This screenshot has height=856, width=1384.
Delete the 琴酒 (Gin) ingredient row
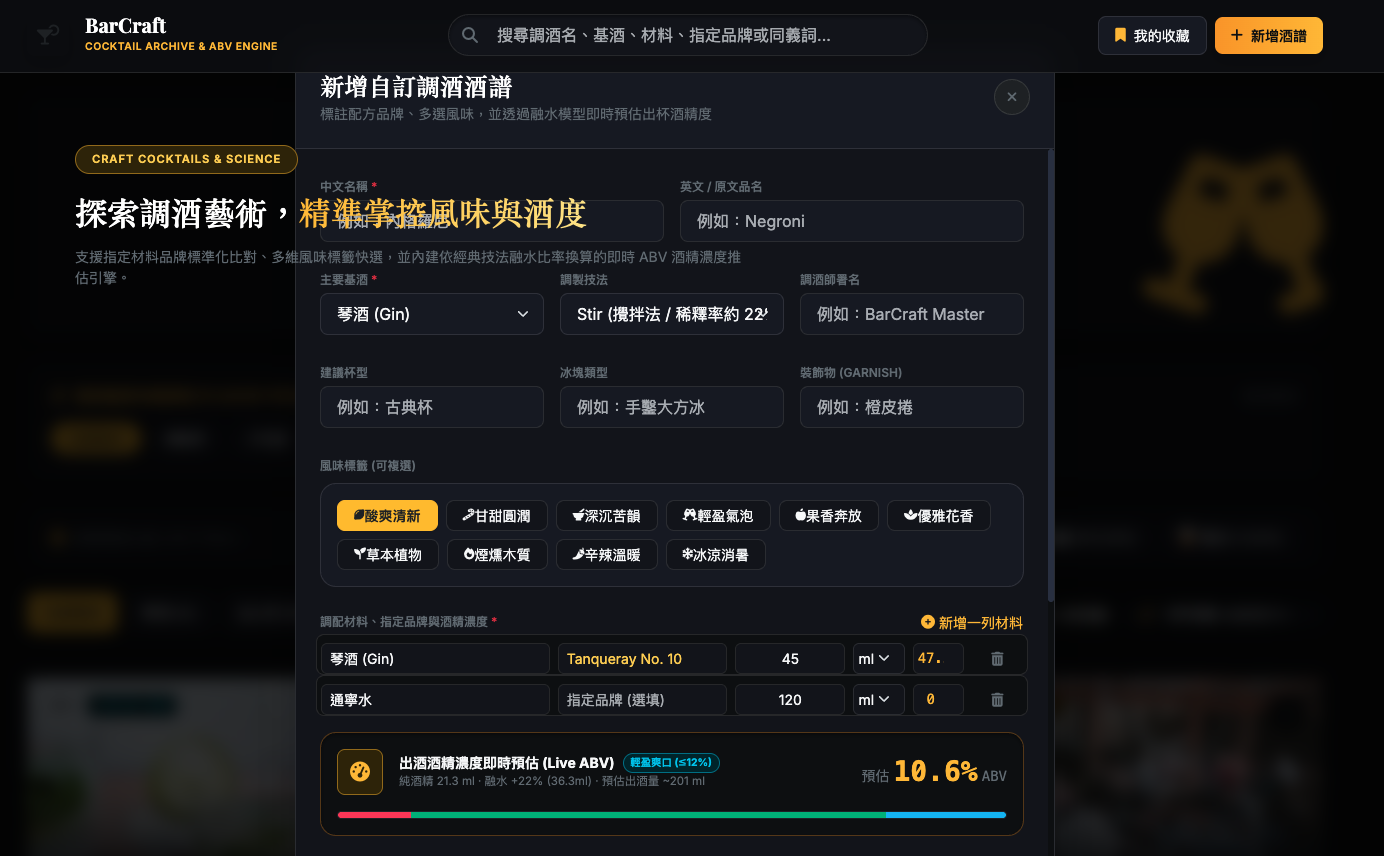point(997,659)
